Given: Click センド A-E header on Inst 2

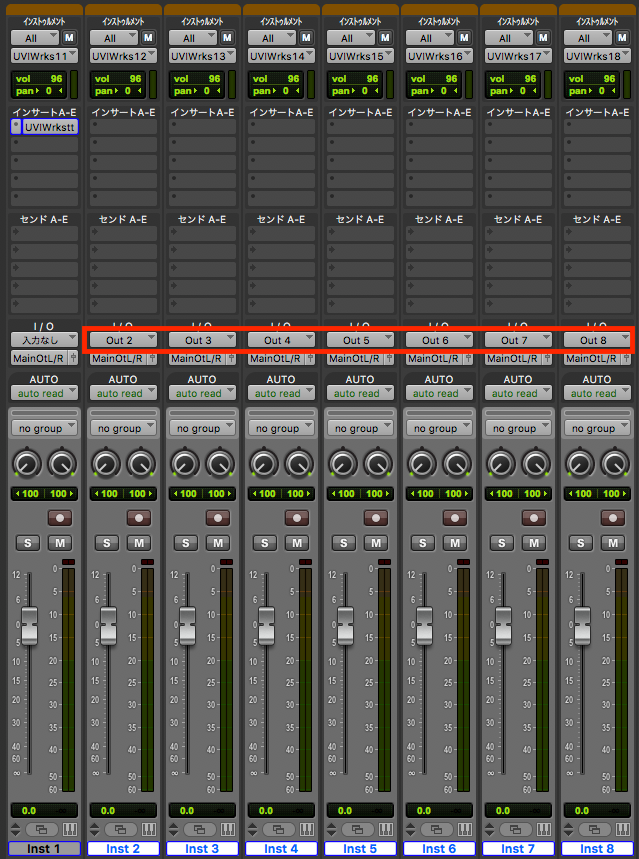Looking at the screenshot, I should 123,219.
